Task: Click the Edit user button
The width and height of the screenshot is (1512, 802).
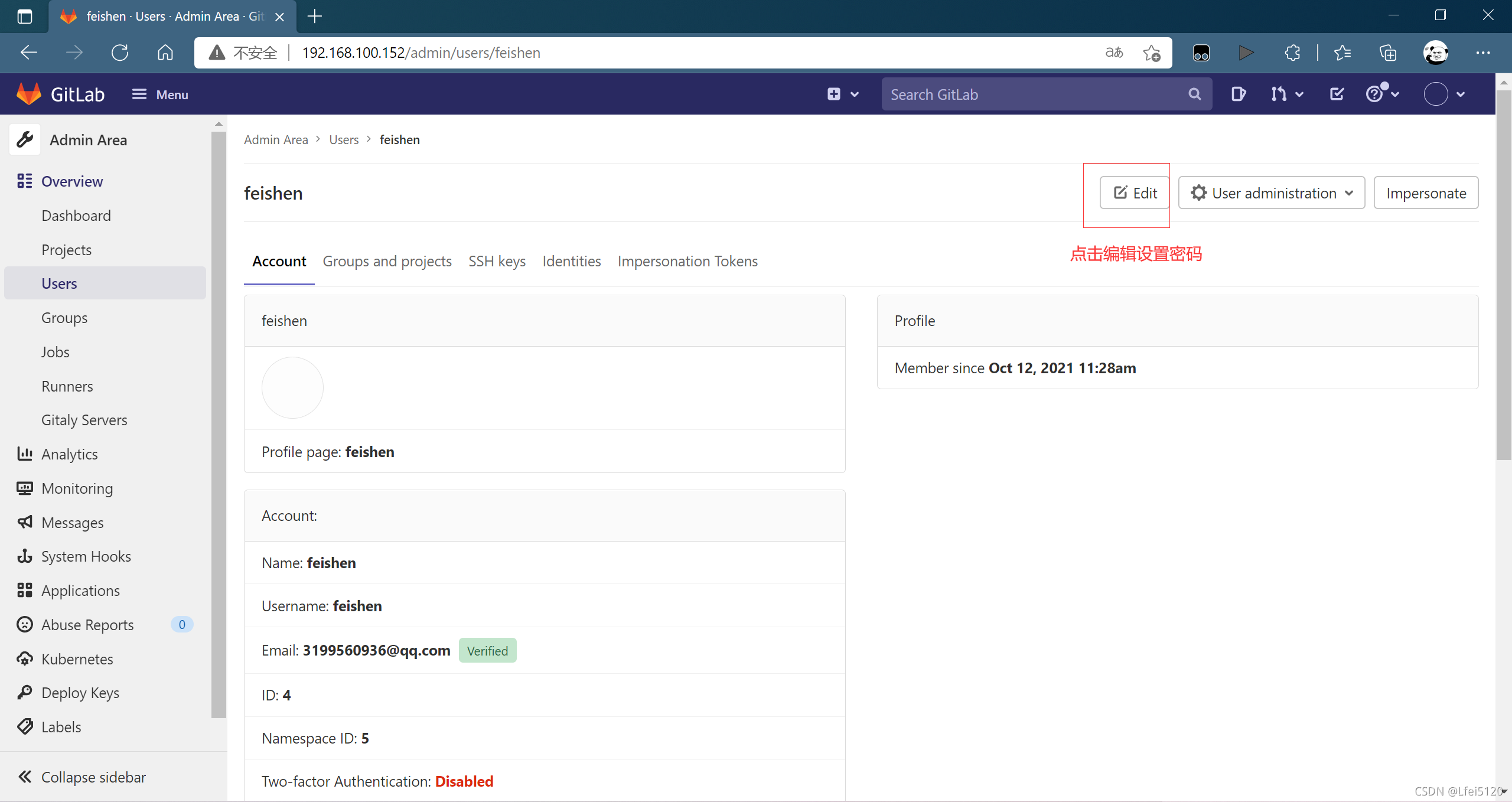Action: coord(1135,193)
